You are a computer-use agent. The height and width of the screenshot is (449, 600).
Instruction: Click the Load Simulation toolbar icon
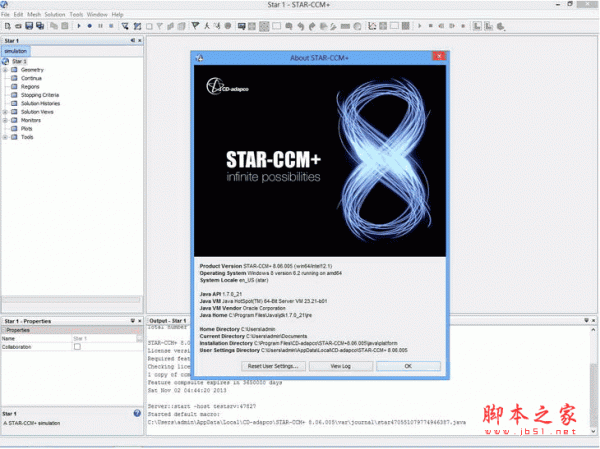point(18,26)
